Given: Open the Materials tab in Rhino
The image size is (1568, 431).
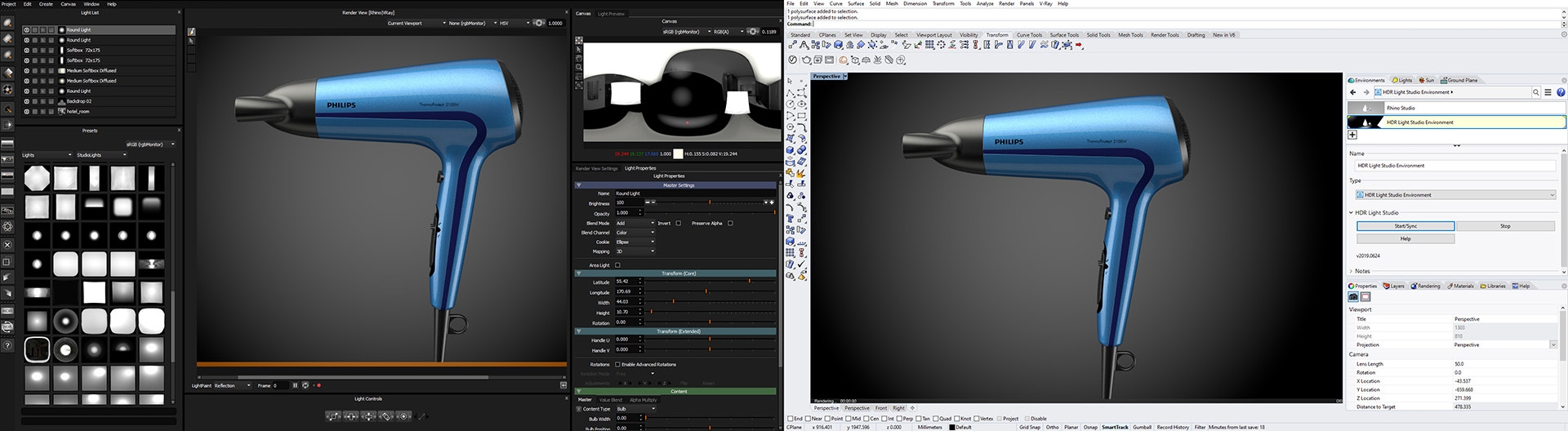Looking at the screenshot, I should click(1461, 286).
